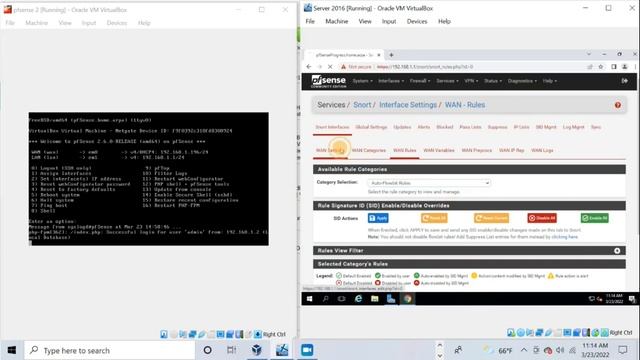This screenshot has width=640, height=360.
Task: Switch to Pass Lists tab
Action: click(x=470, y=127)
